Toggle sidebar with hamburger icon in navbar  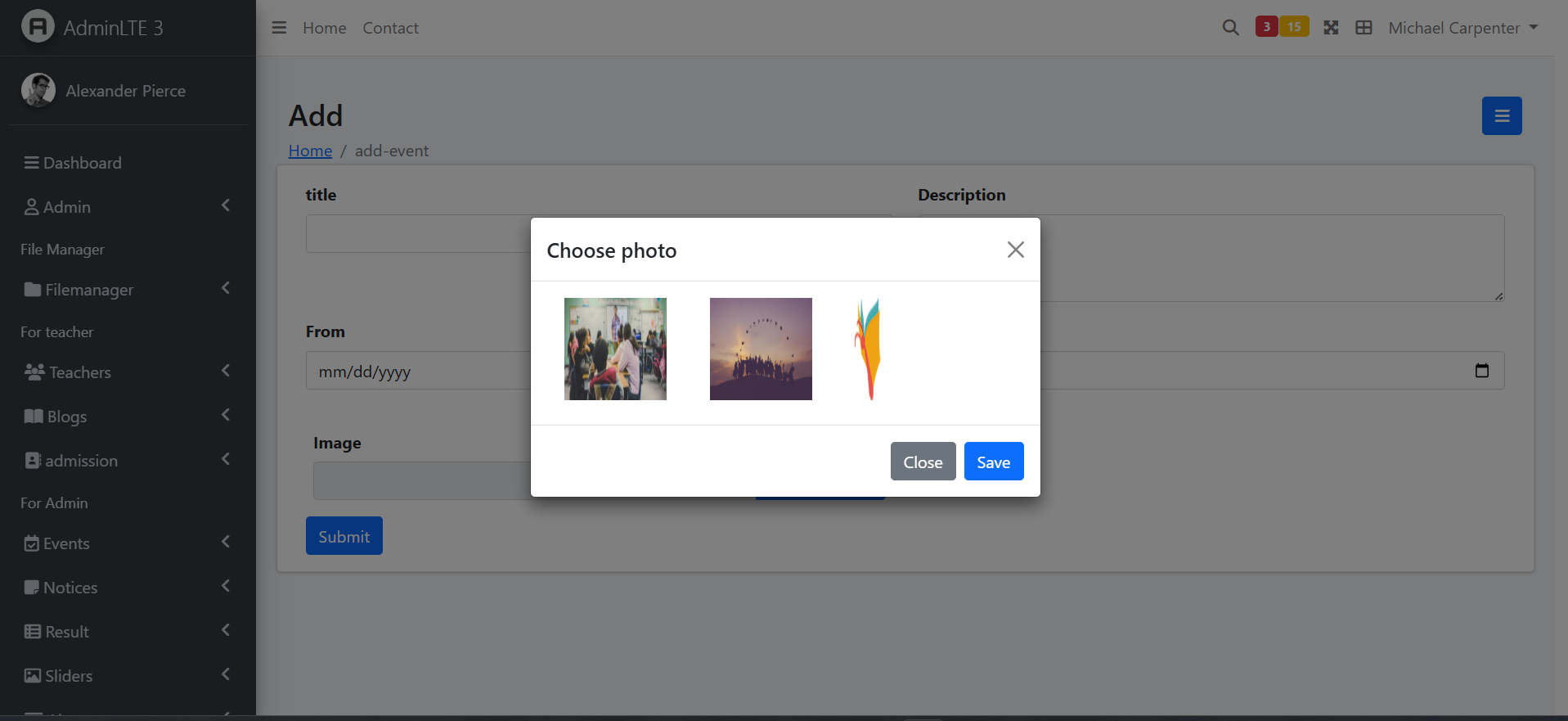click(279, 28)
